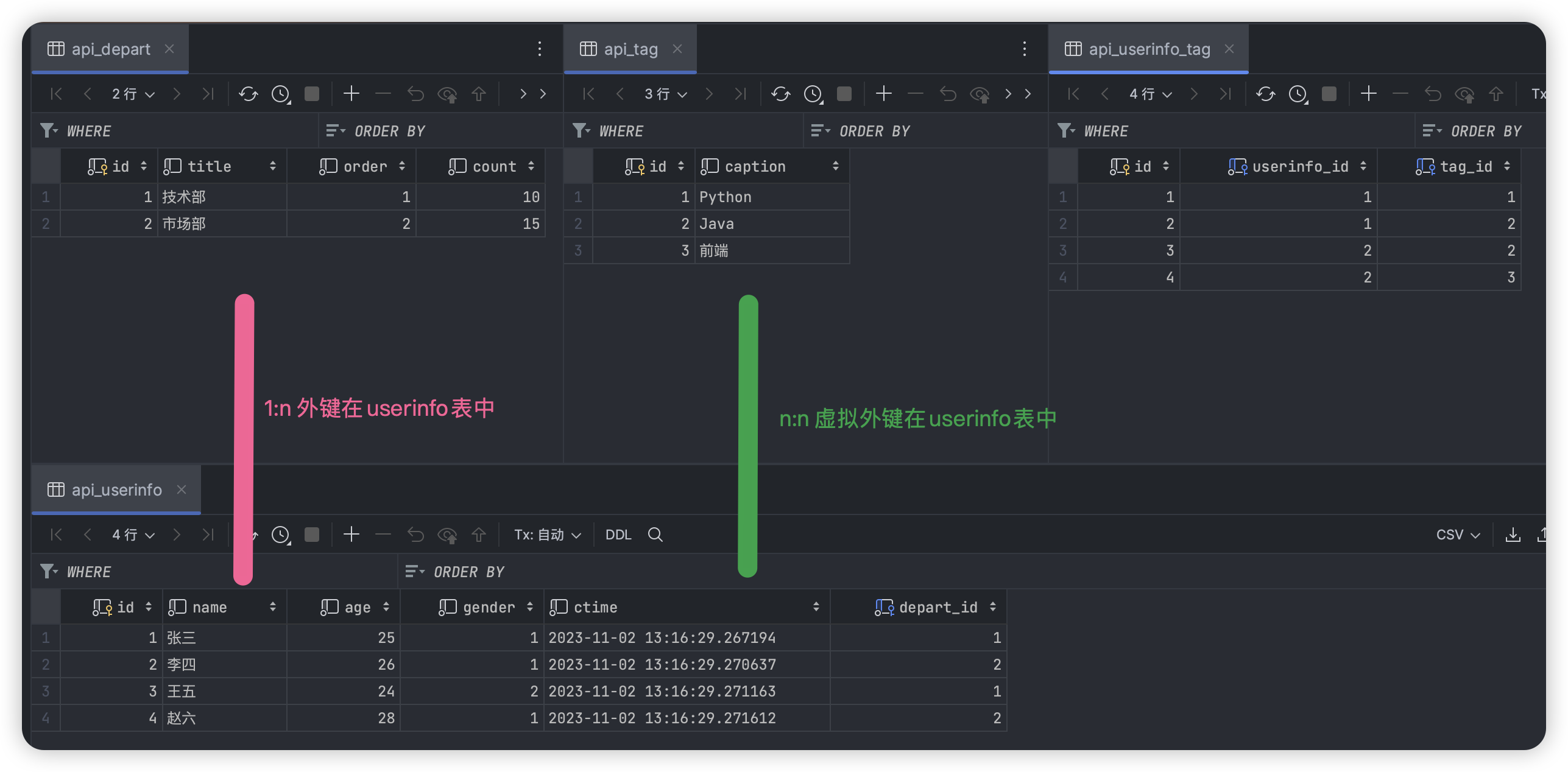Viewport: 1568px width, 772px height.
Task: Go to the last page in api_depart
Action: click(x=208, y=94)
